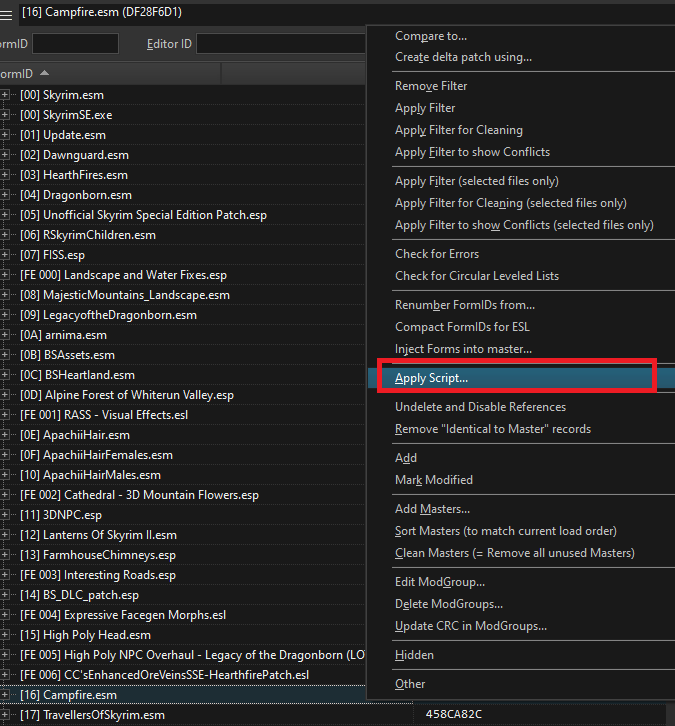Viewport: 675px width, 726px height.
Task: Select Delete ModGroups...
Action: tap(449, 604)
